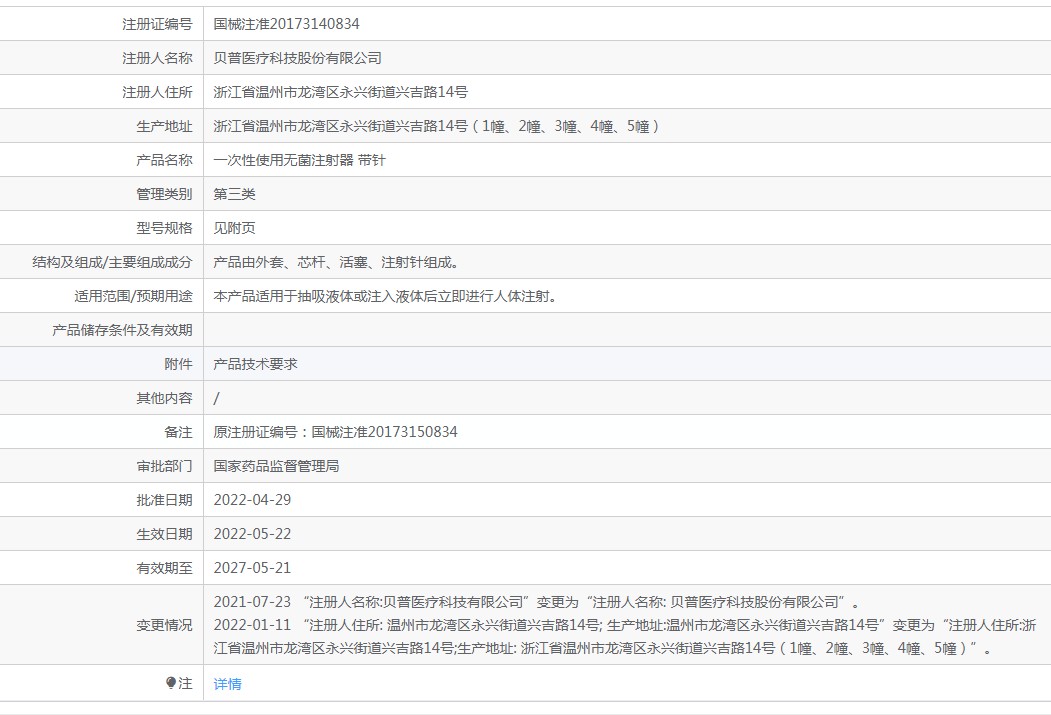Click the 生产地址 label
This screenshot has height=715, width=1051.
(x=164, y=126)
